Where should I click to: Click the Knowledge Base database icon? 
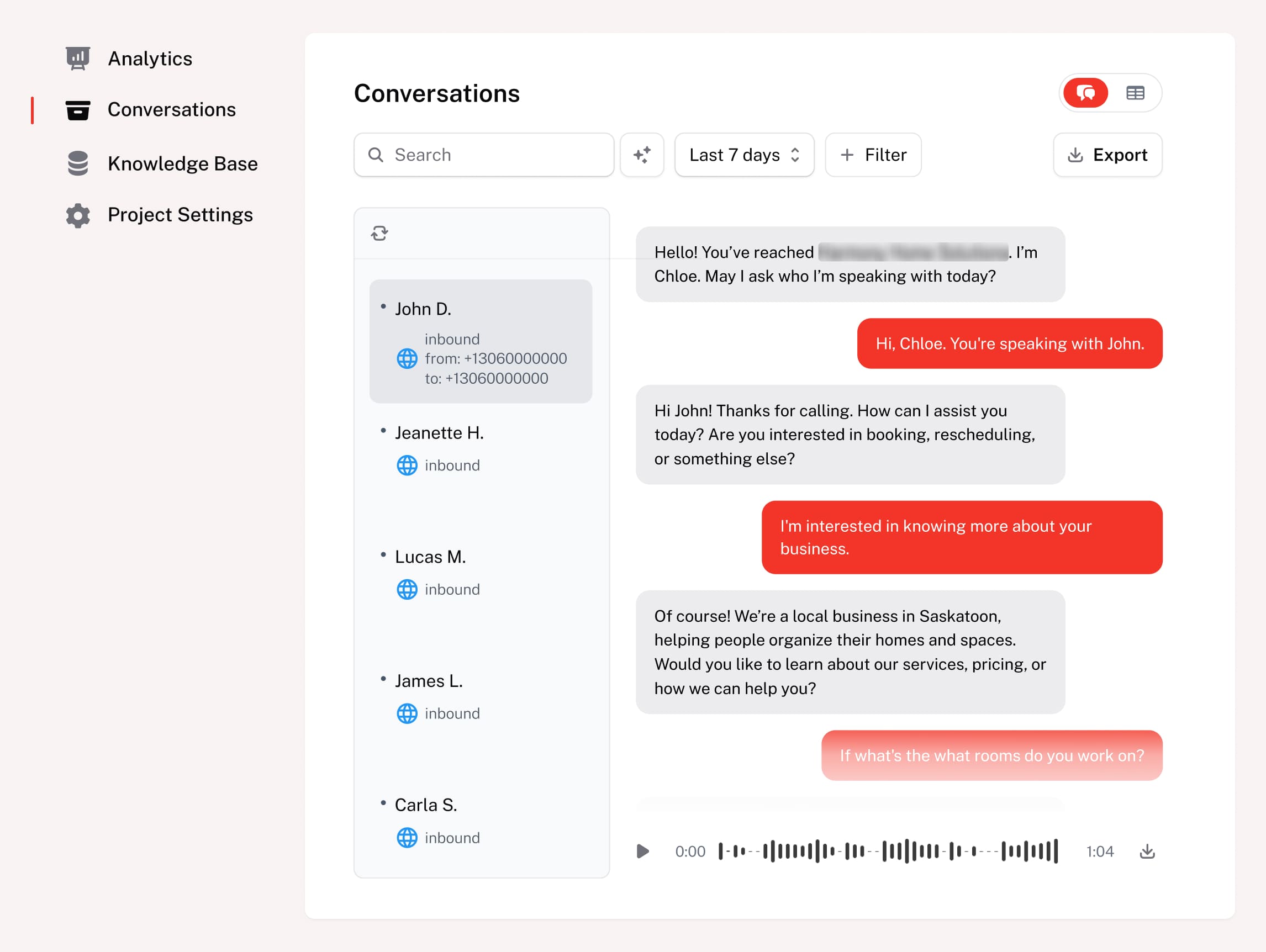[78, 163]
